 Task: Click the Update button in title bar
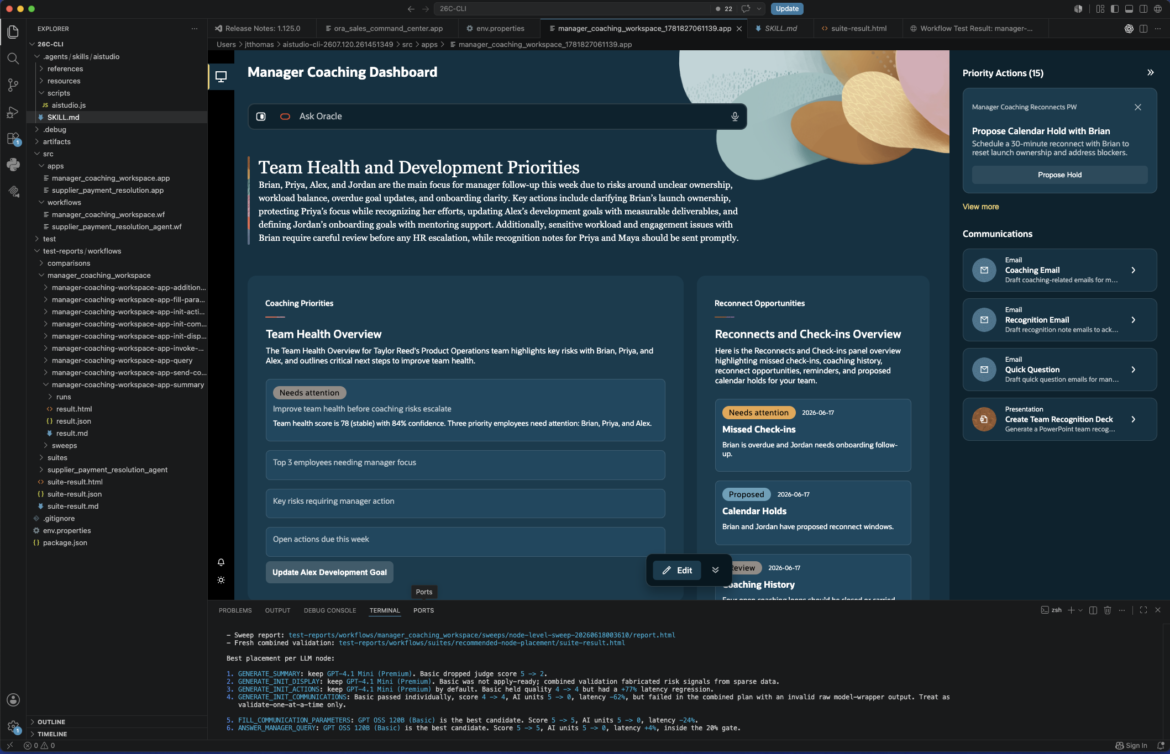tap(786, 9)
